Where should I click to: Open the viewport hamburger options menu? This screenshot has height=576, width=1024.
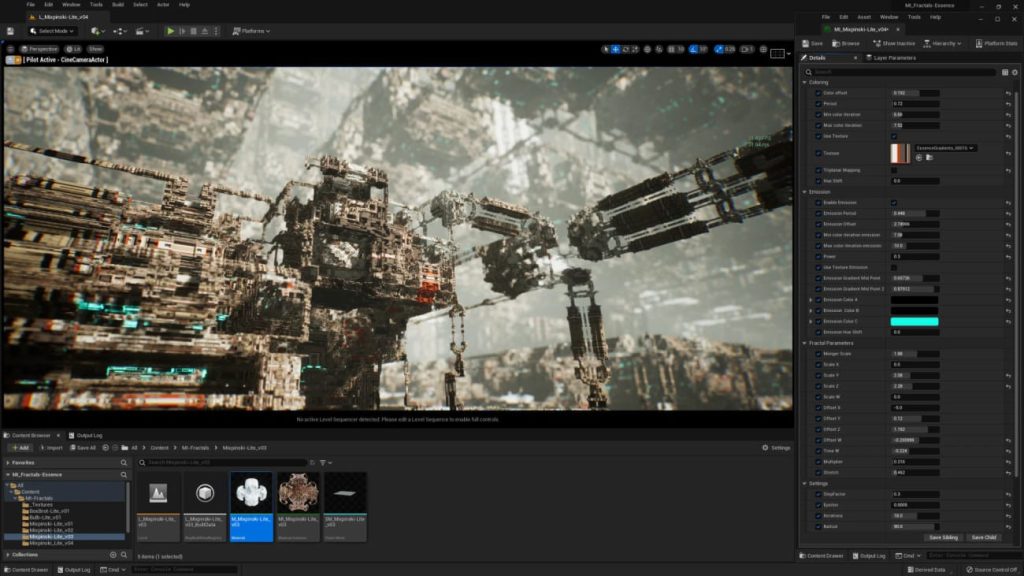[11, 49]
